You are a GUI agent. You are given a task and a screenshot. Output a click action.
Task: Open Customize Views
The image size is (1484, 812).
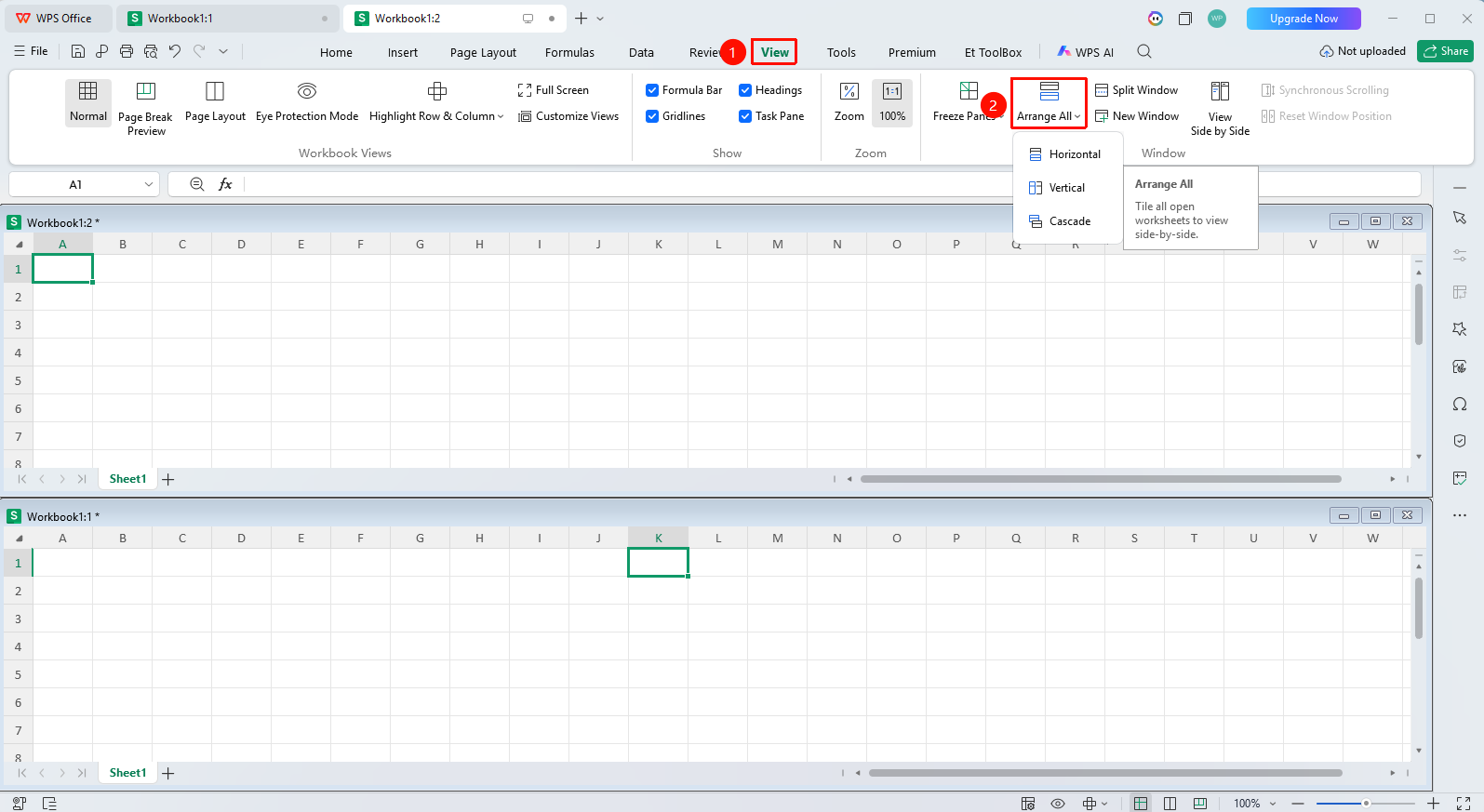(x=568, y=116)
